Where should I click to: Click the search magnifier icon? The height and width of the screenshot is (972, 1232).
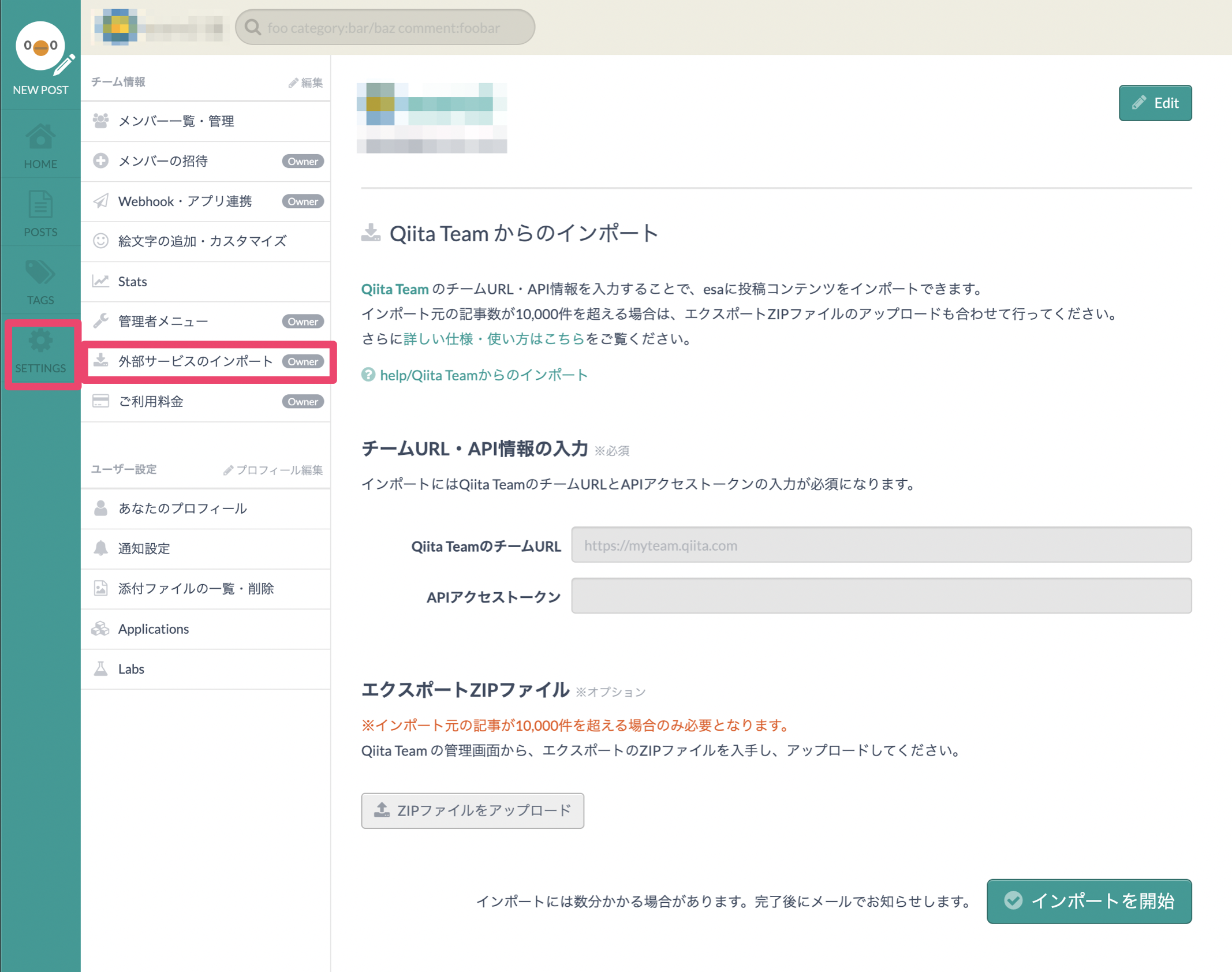[253, 27]
